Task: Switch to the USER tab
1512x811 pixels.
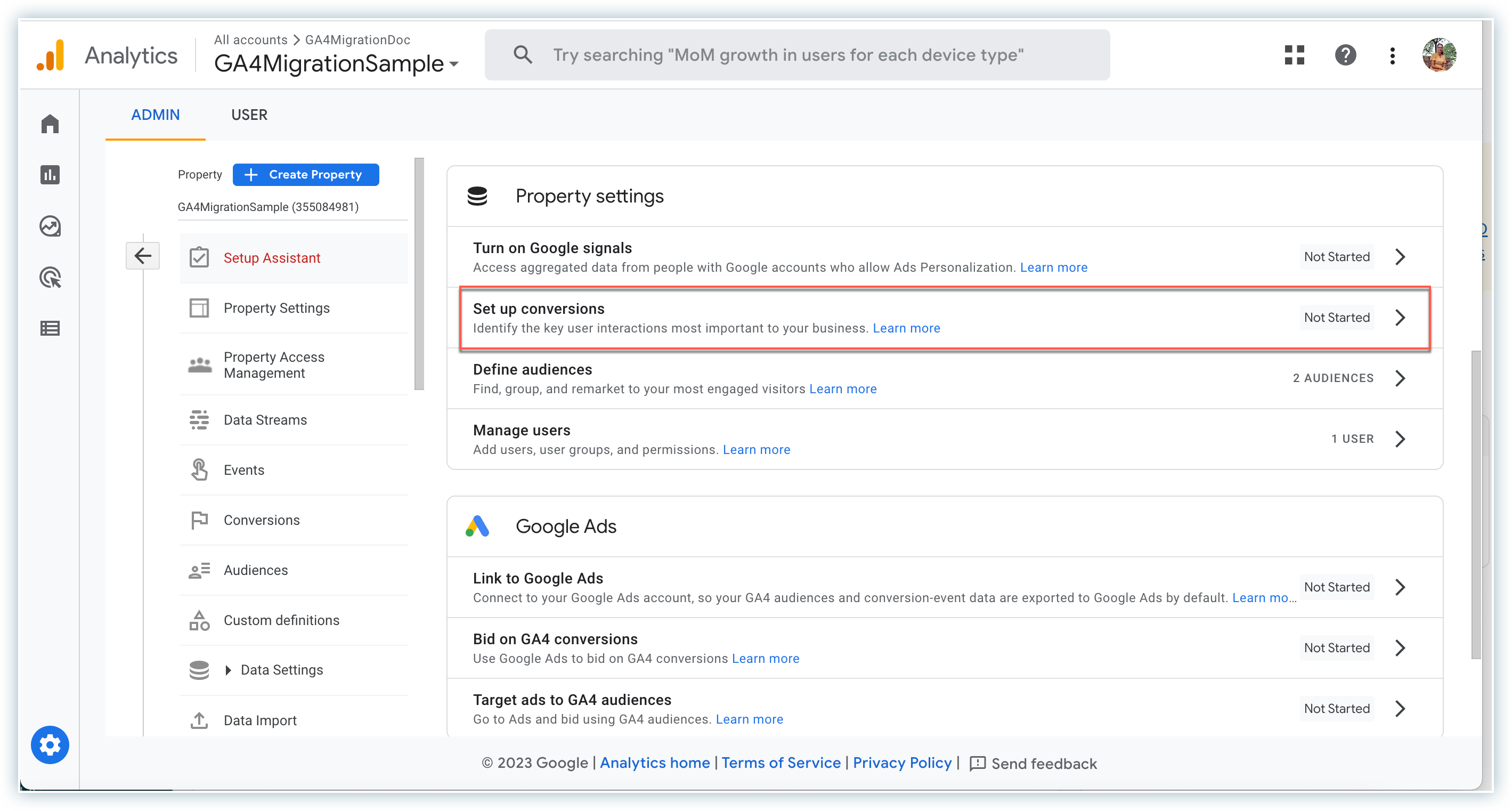Action: (249, 115)
